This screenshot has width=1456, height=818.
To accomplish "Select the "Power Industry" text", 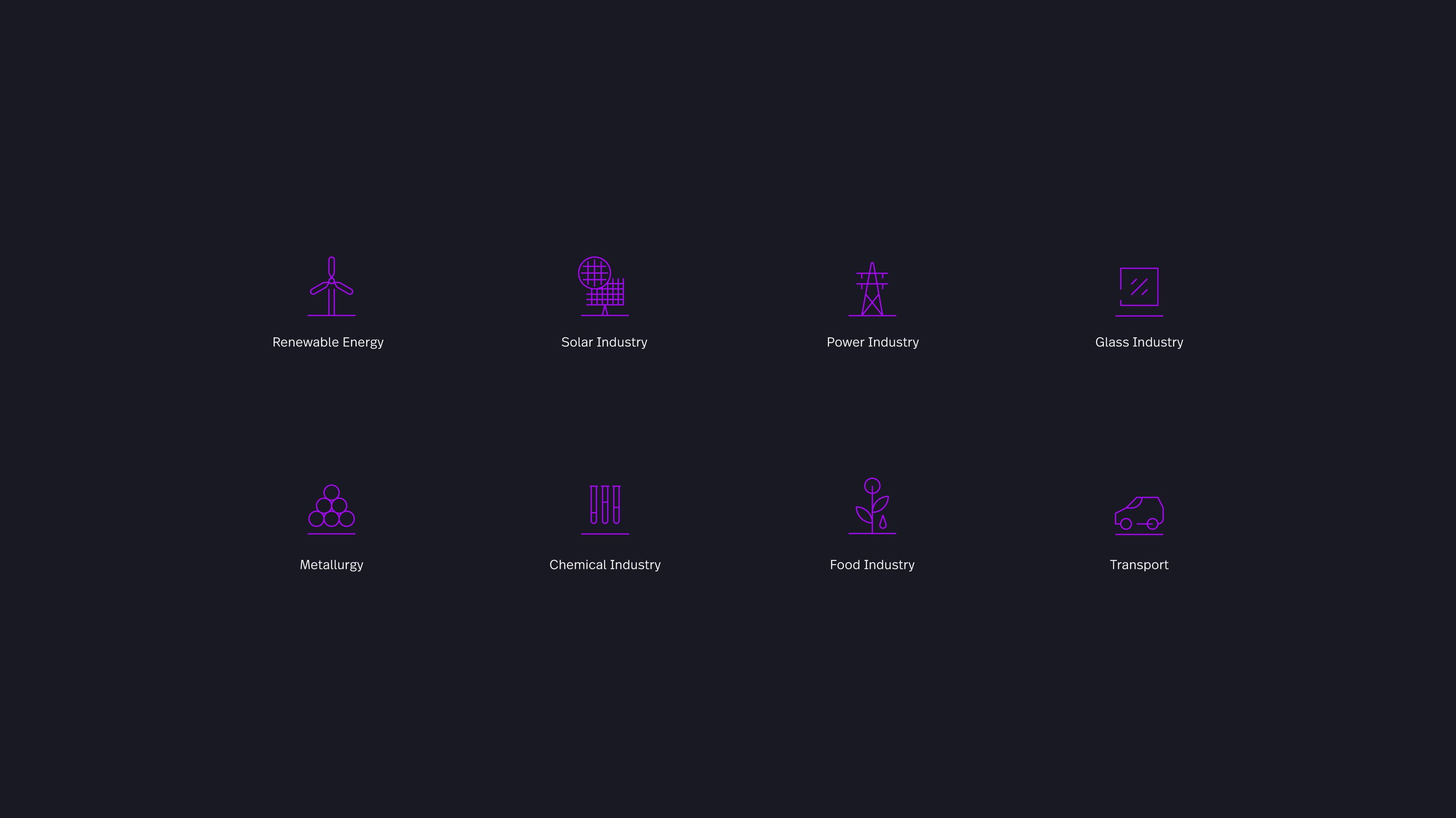I will (x=873, y=343).
